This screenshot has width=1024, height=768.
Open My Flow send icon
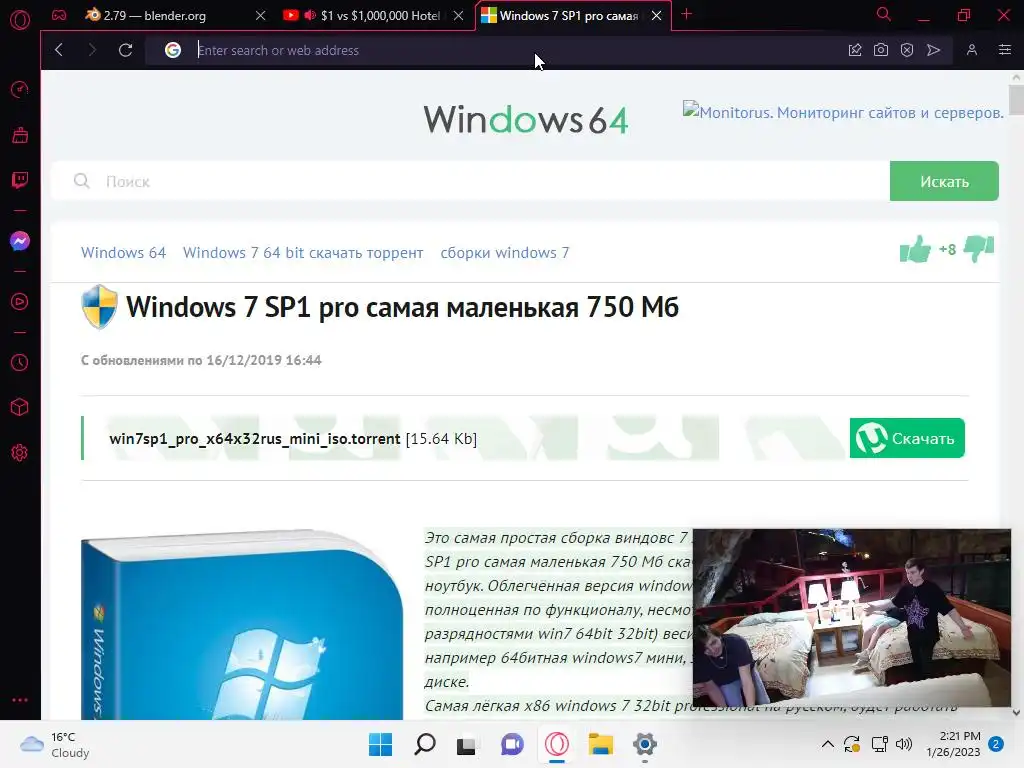(x=934, y=50)
